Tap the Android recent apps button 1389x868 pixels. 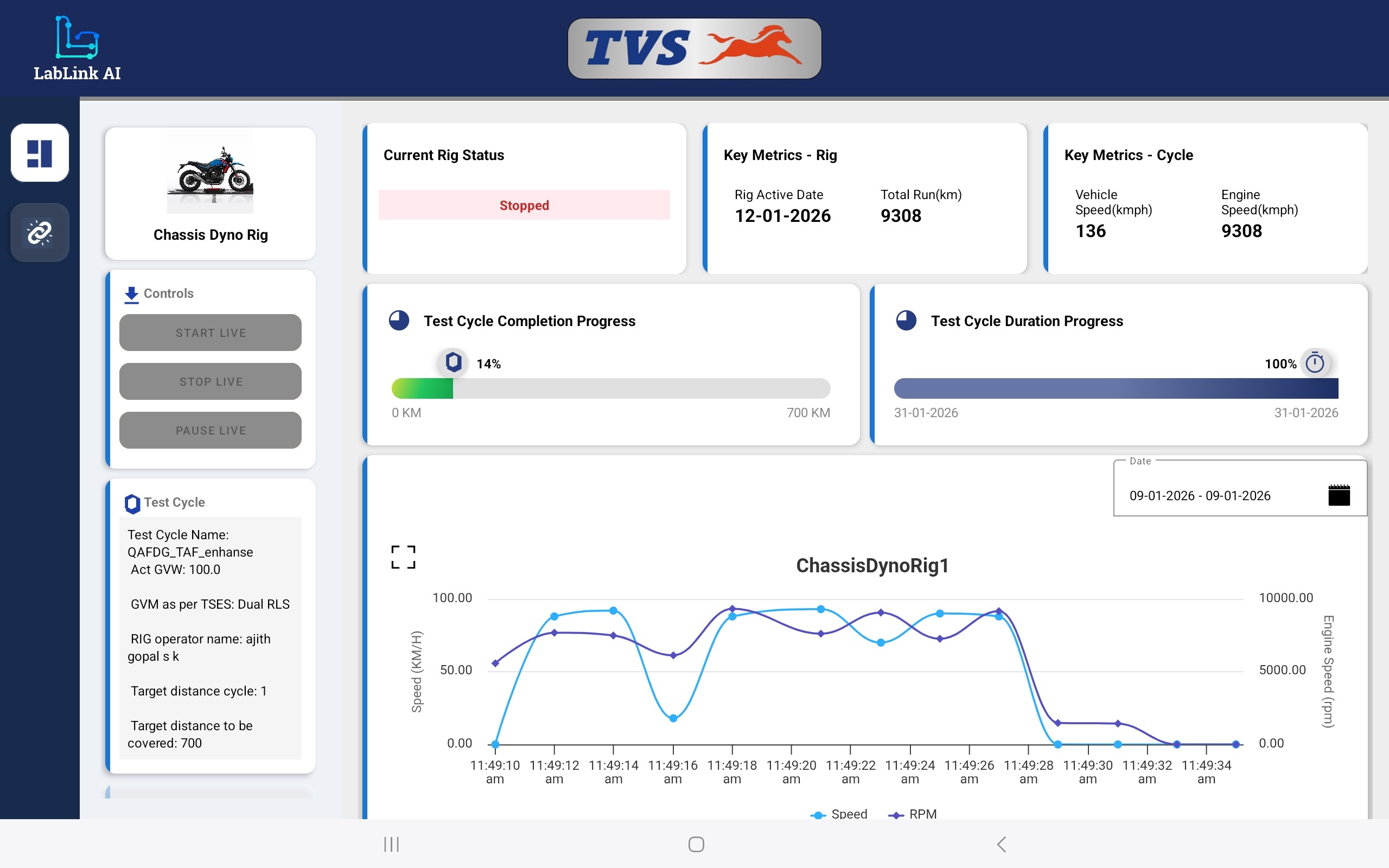click(391, 845)
